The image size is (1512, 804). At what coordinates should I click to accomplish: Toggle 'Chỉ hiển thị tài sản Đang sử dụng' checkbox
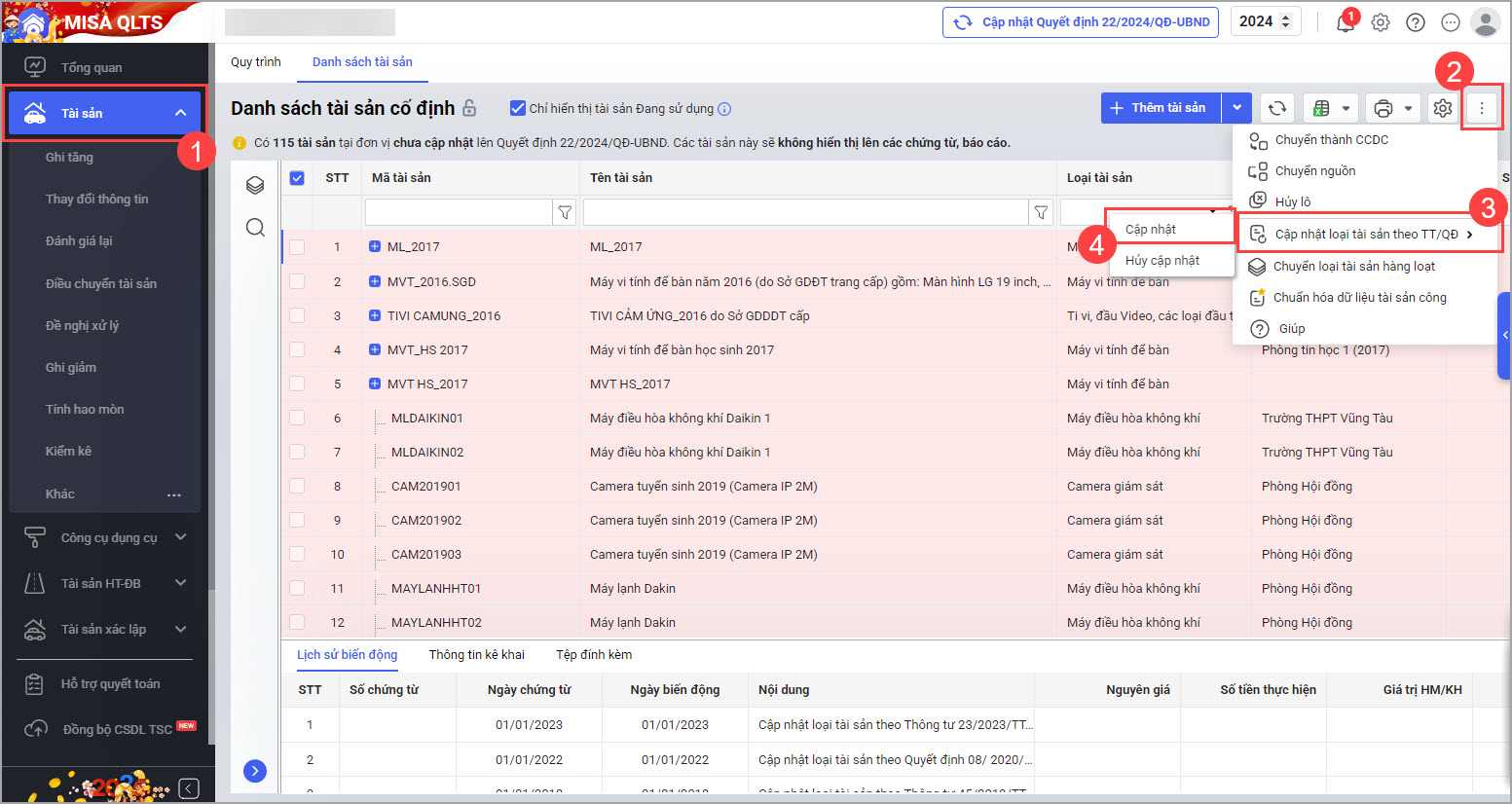click(518, 108)
